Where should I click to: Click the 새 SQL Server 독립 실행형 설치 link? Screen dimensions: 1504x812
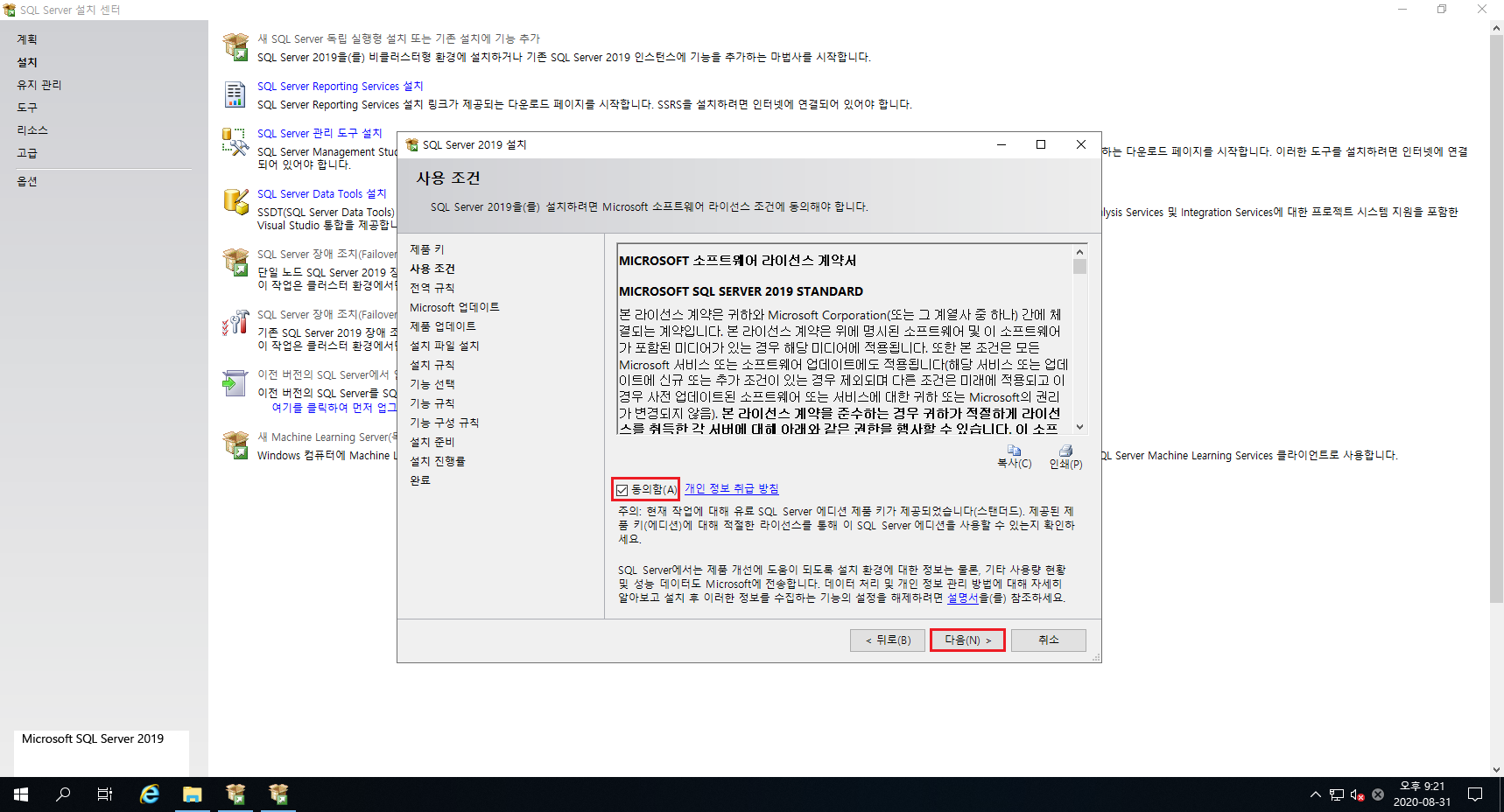(x=398, y=38)
